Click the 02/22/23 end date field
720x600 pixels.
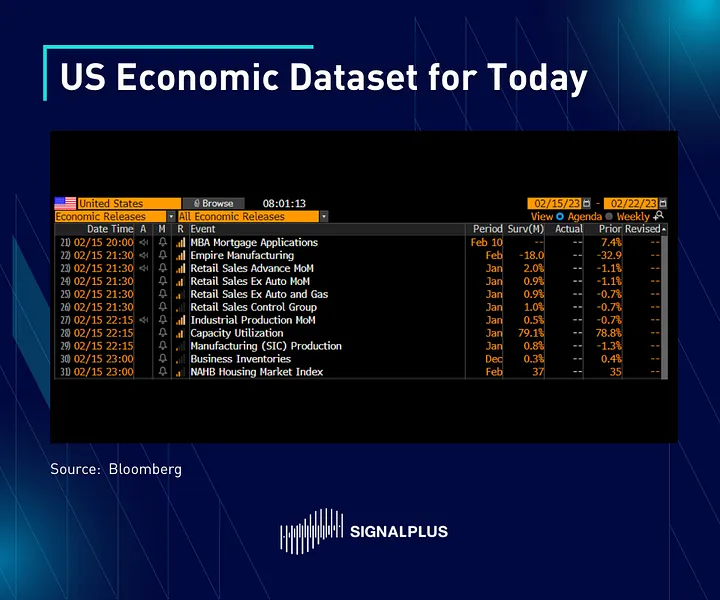pyautogui.click(x=631, y=203)
